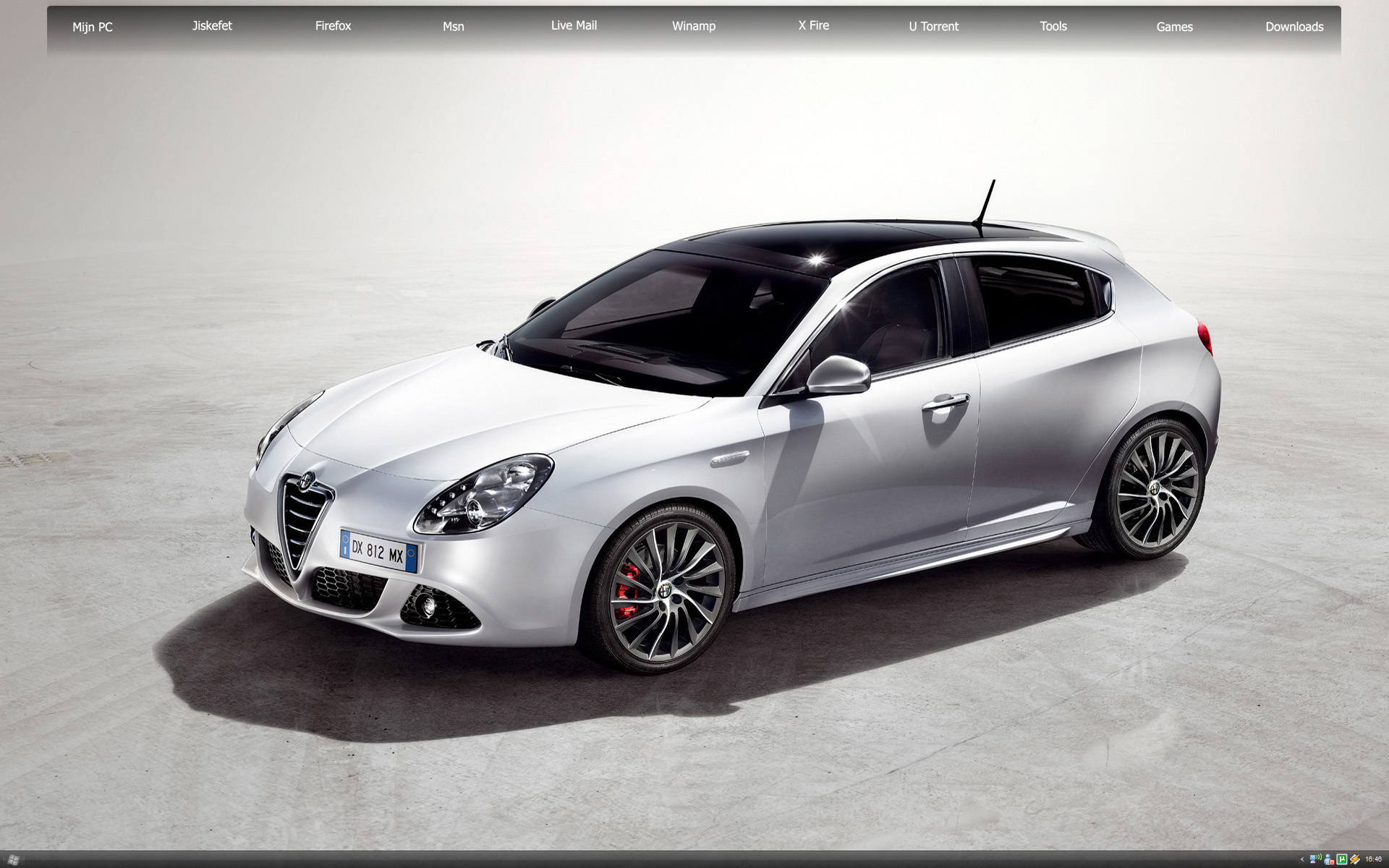Launch Firefox from the top launcher bar
Image resolution: width=1389 pixels, height=868 pixels.
tap(333, 25)
